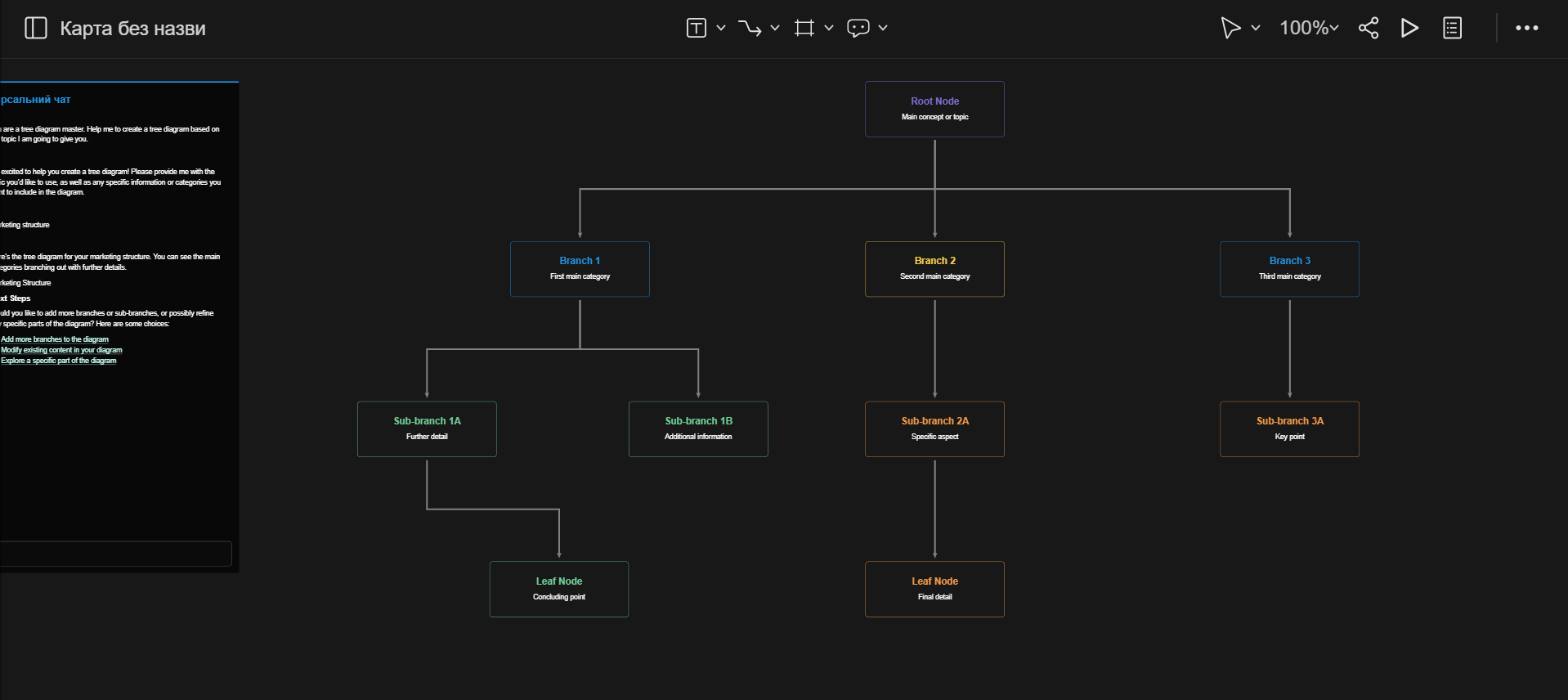Open the three-dot more options menu
The height and width of the screenshot is (700, 1568).
tap(1526, 28)
